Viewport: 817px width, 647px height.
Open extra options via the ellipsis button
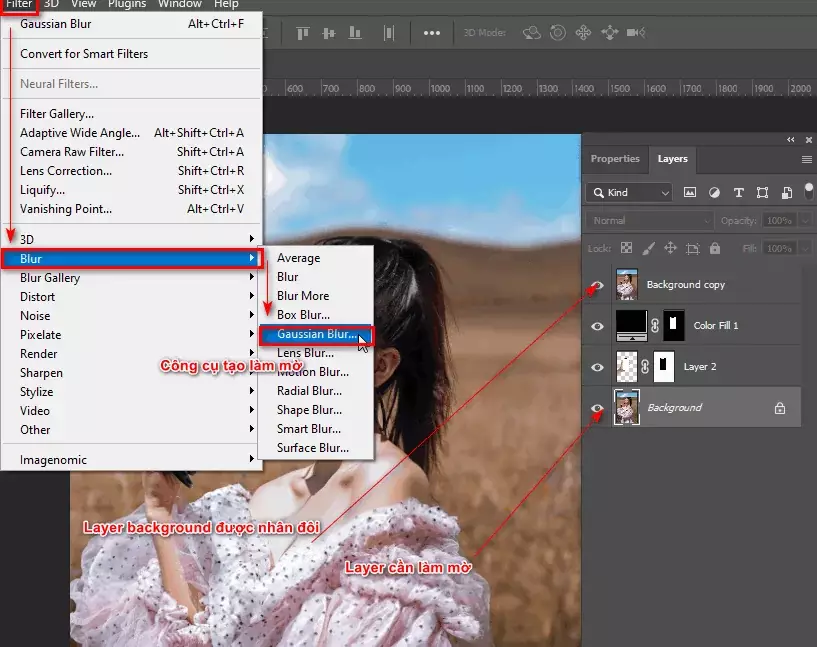click(433, 32)
